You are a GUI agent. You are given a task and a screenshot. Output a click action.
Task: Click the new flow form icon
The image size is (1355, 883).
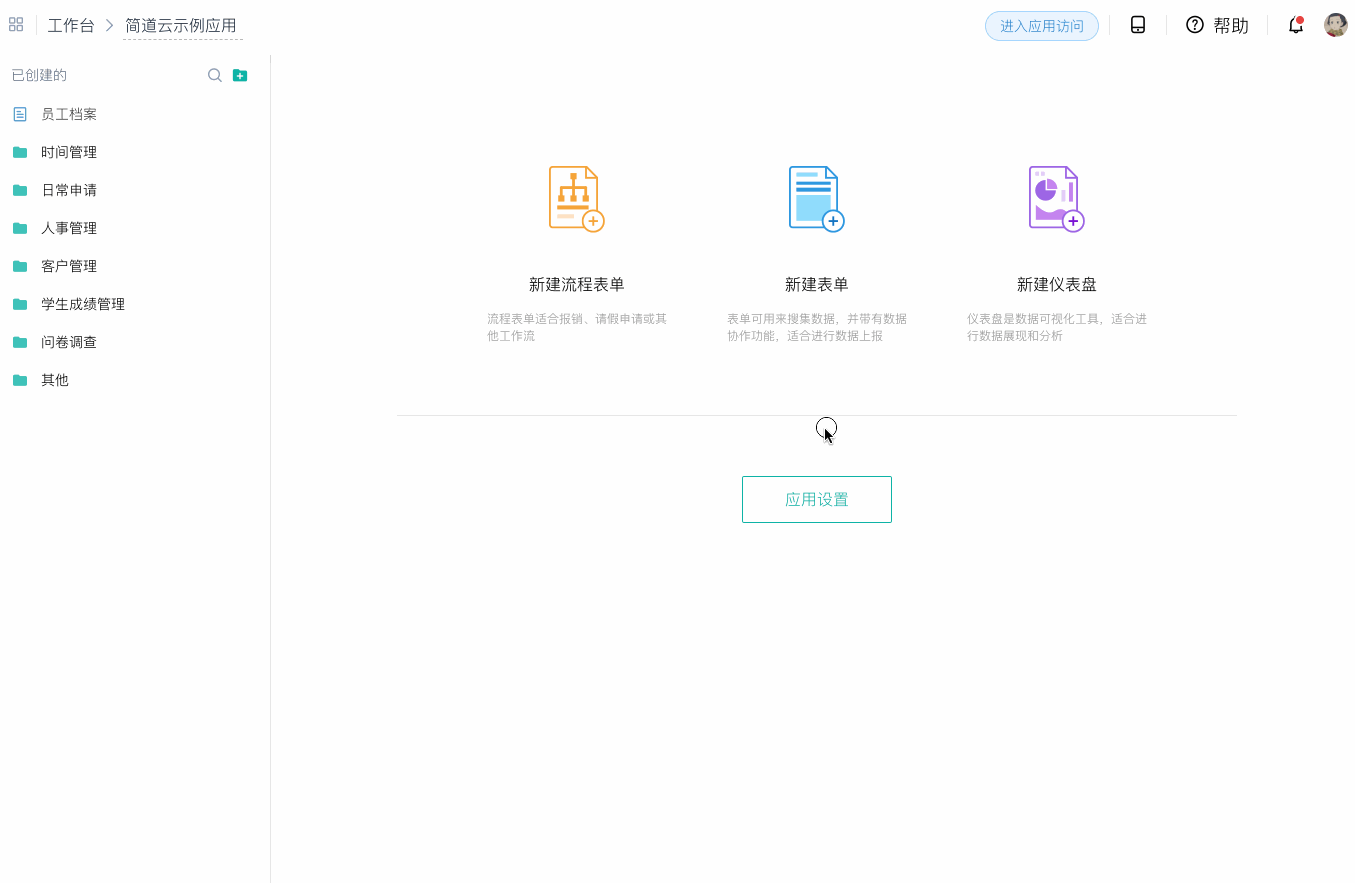577,199
